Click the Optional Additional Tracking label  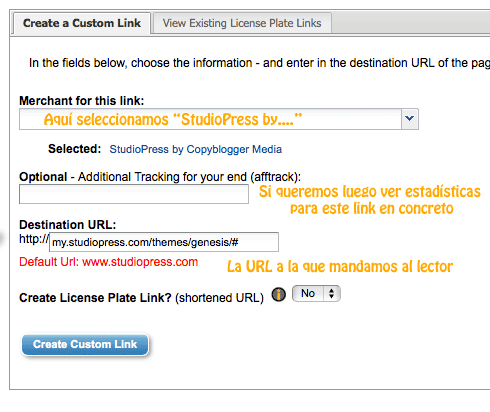[160, 177]
